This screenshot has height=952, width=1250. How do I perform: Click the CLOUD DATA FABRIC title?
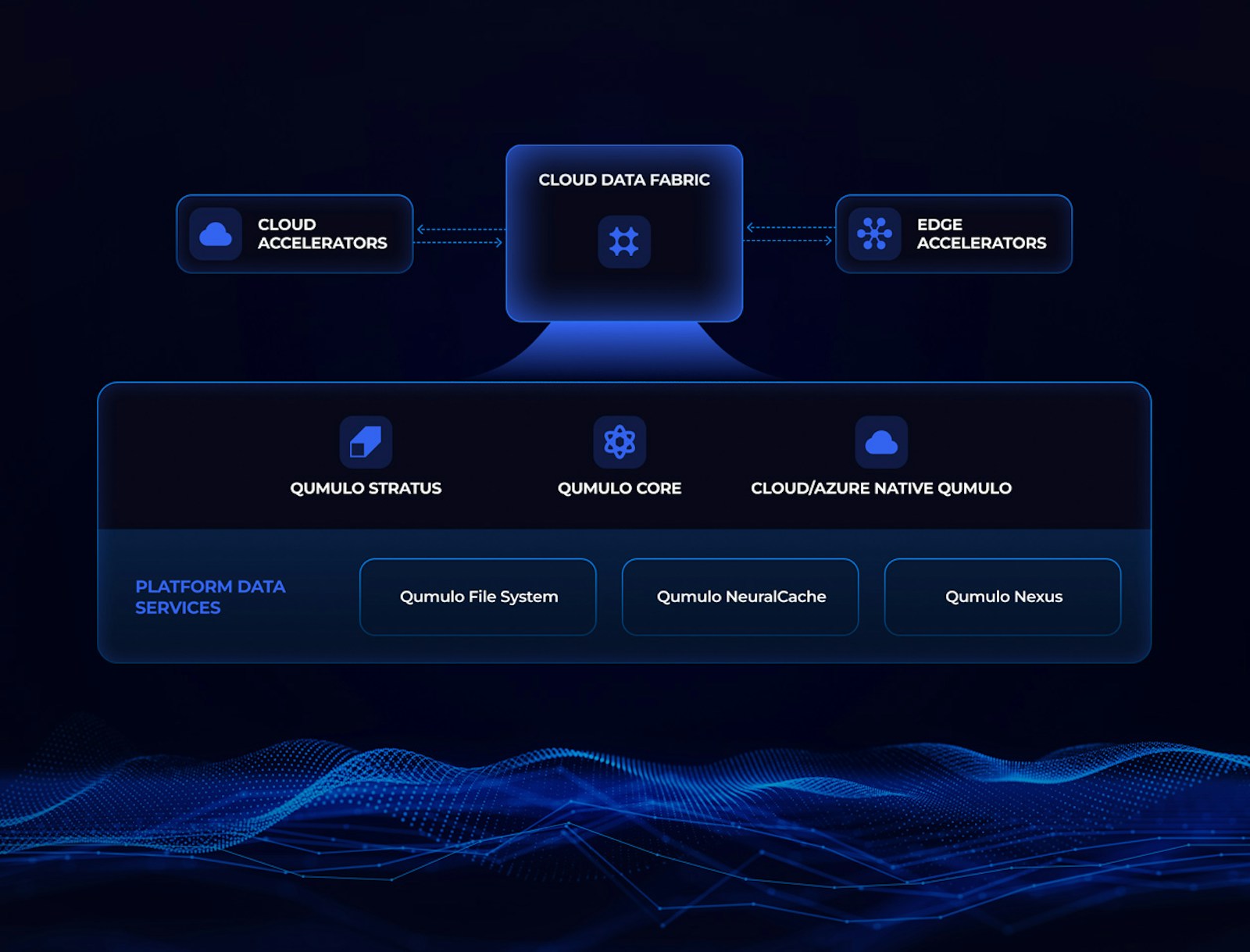[x=624, y=180]
